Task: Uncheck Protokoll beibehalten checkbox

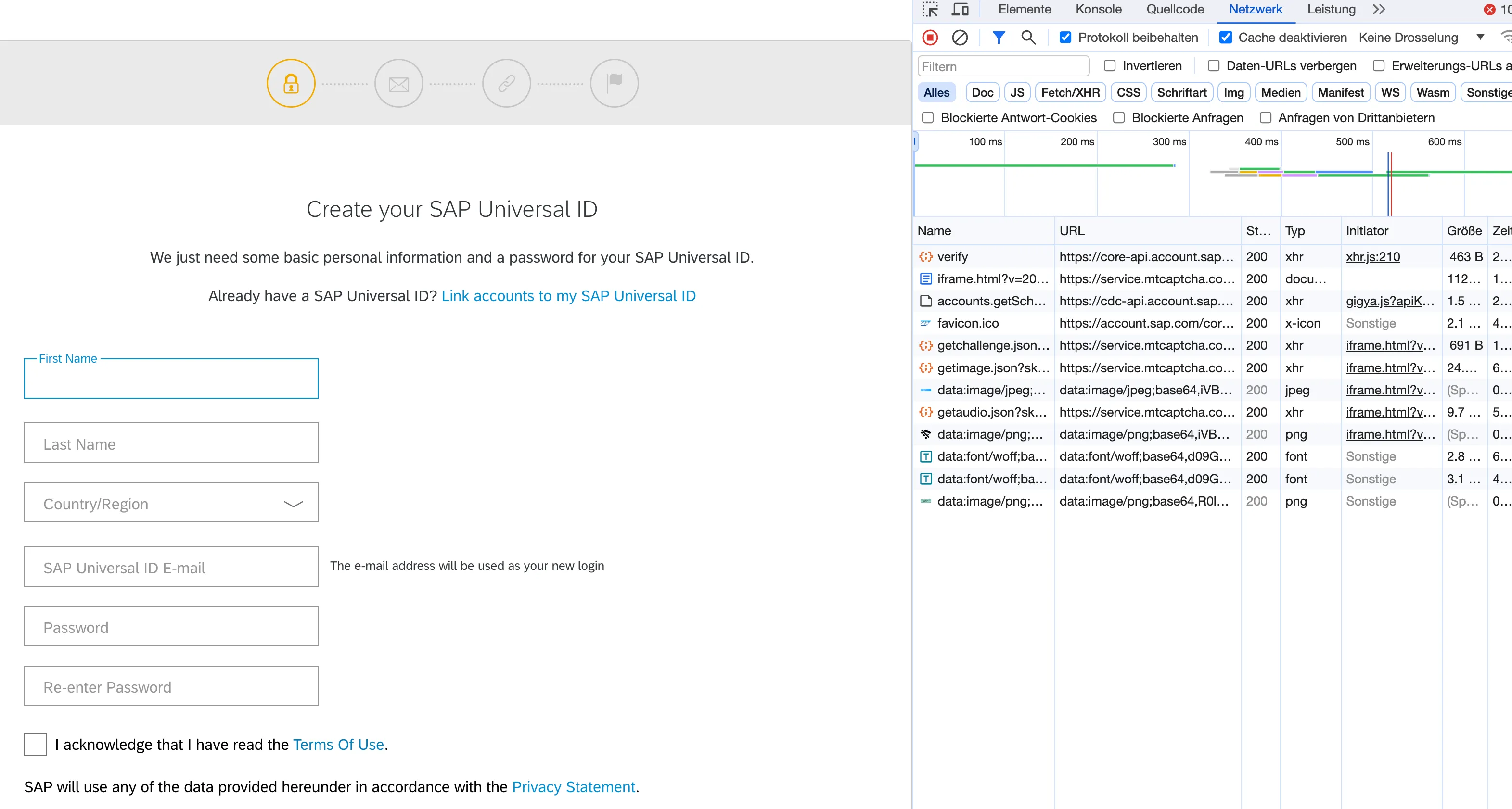Action: tap(1065, 38)
